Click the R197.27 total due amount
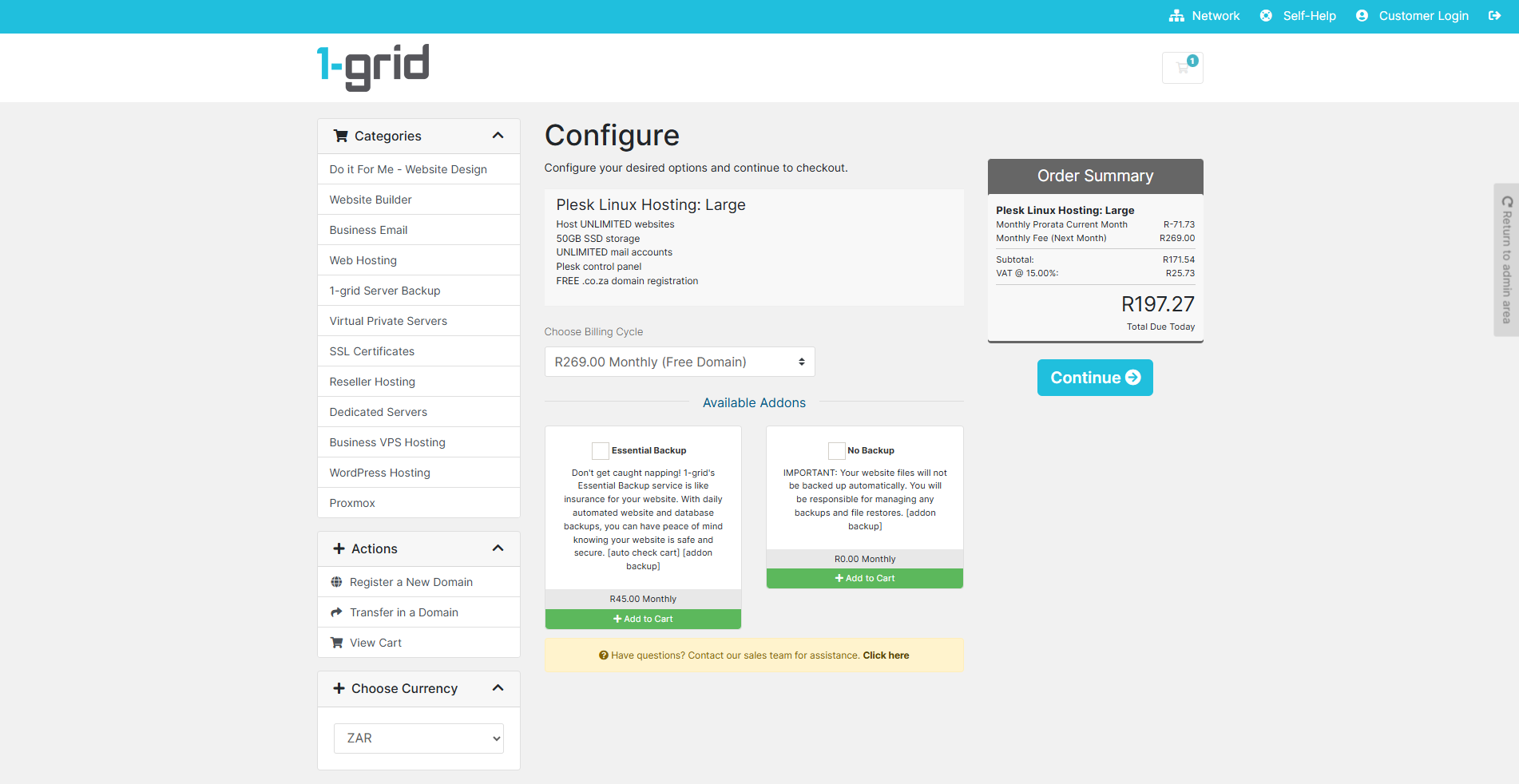This screenshot has height=784, width=1519. tap(1158, 304)
